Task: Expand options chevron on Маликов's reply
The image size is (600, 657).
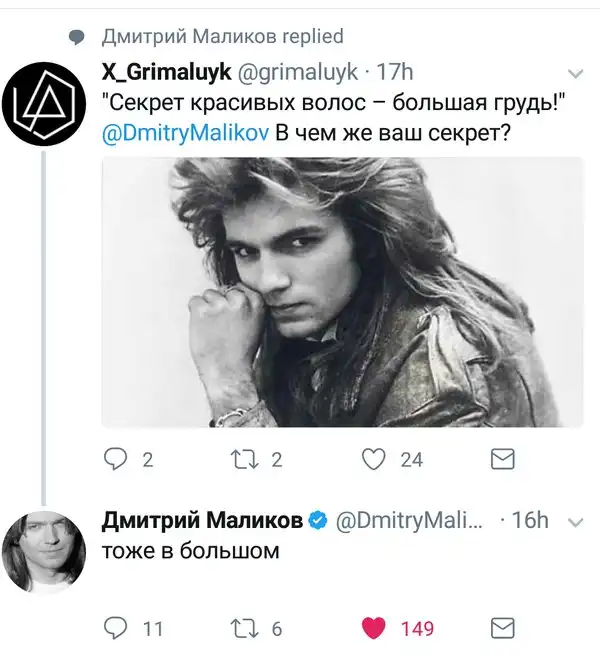Action: [x=575, y=522]
